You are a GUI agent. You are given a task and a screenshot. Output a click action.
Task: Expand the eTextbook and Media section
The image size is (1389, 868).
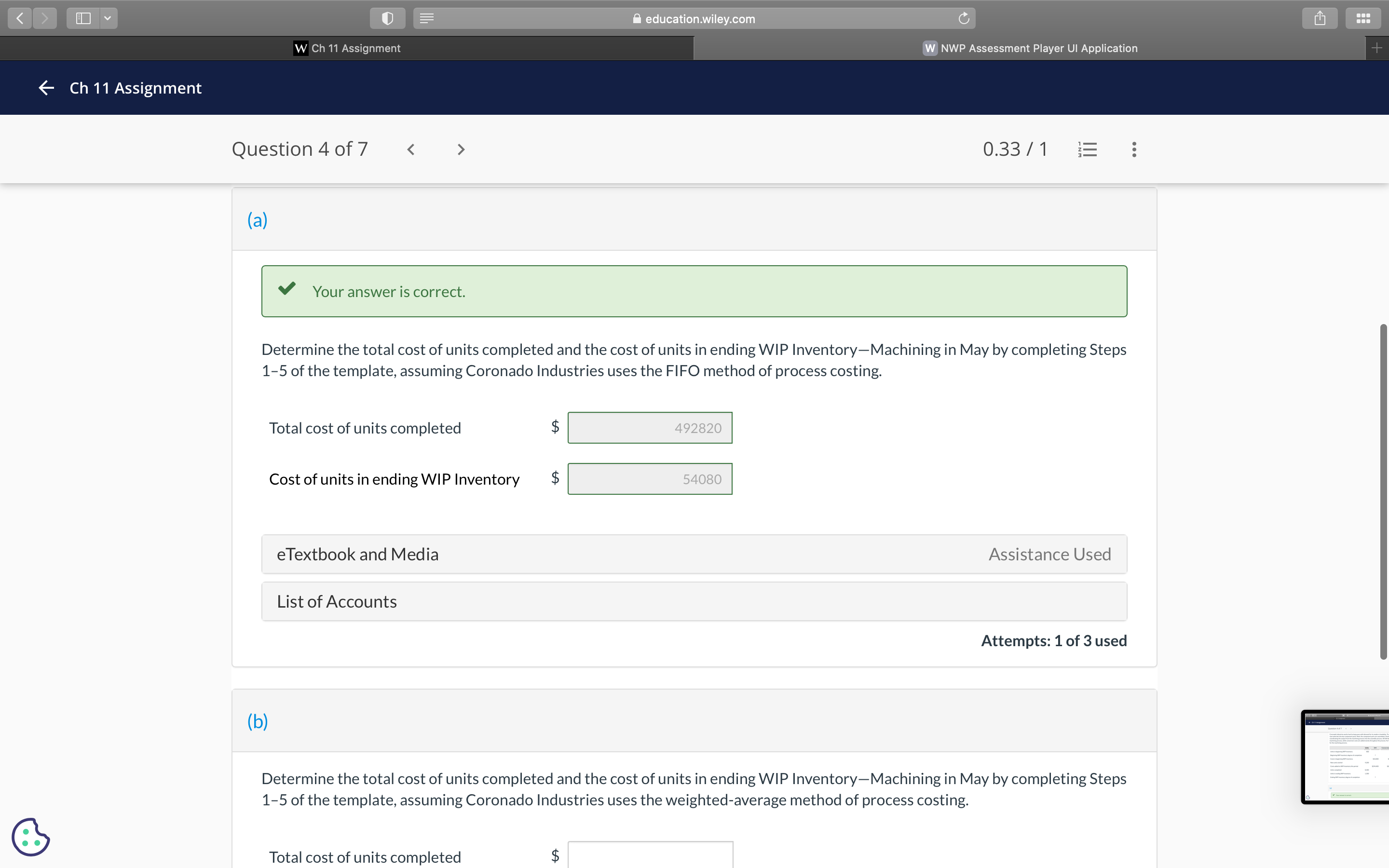694,554
